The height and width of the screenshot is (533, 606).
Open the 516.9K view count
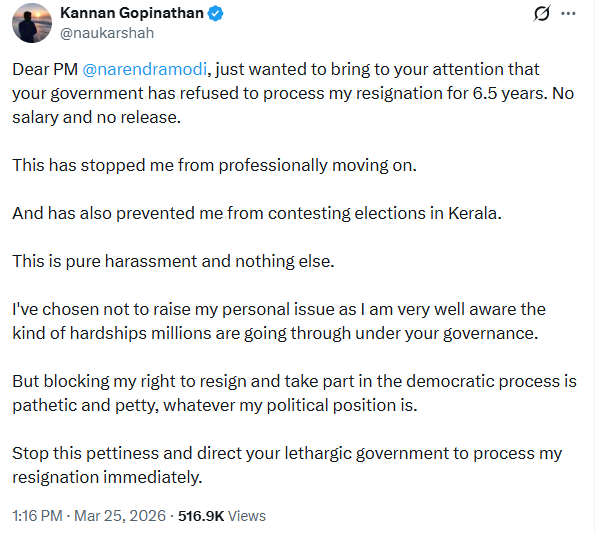pyautogui.click(x=201, y=516)
